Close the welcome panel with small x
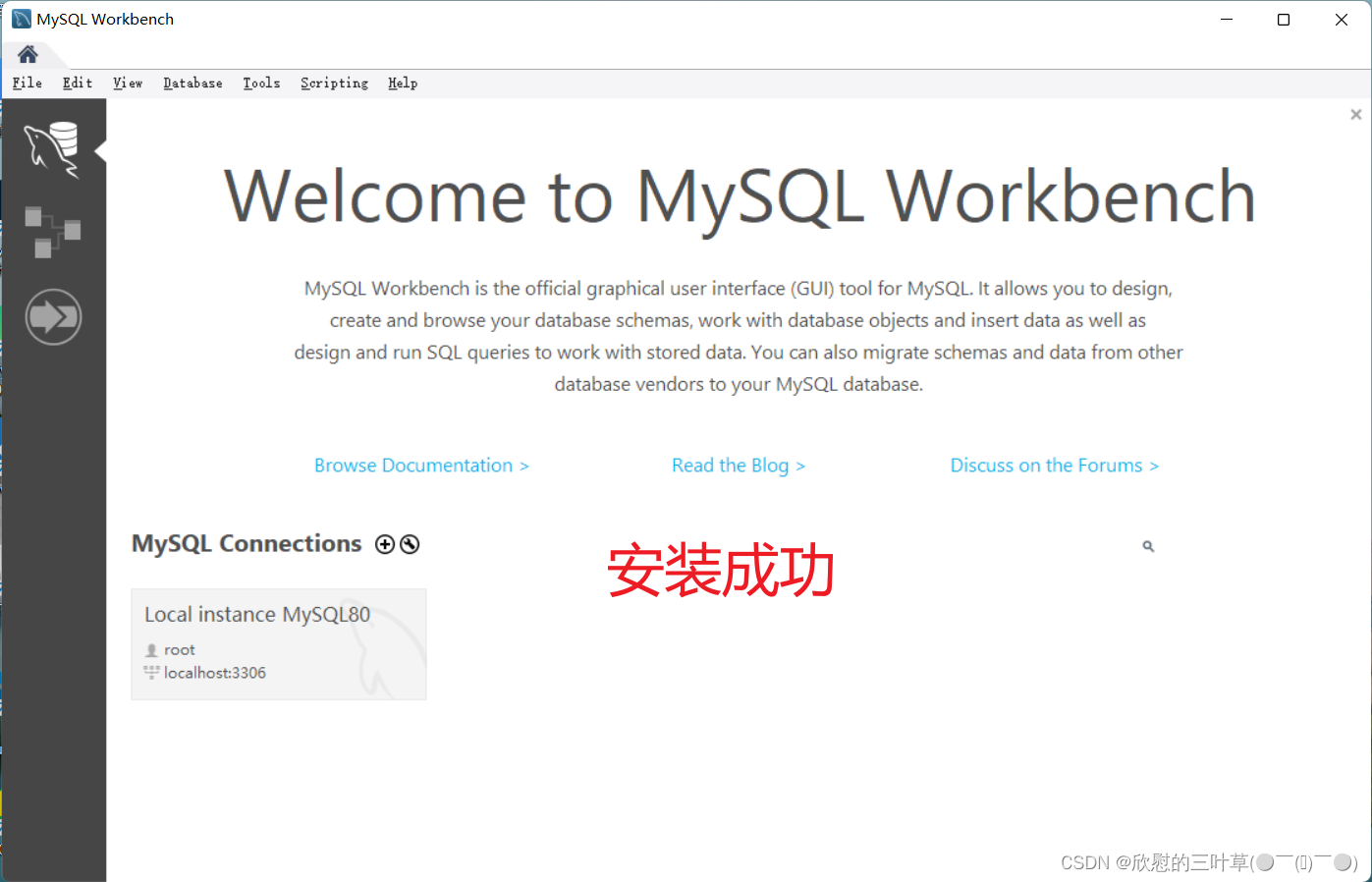The height and width of the screenshot is (882, 1372). click(x=1356, y=115)
